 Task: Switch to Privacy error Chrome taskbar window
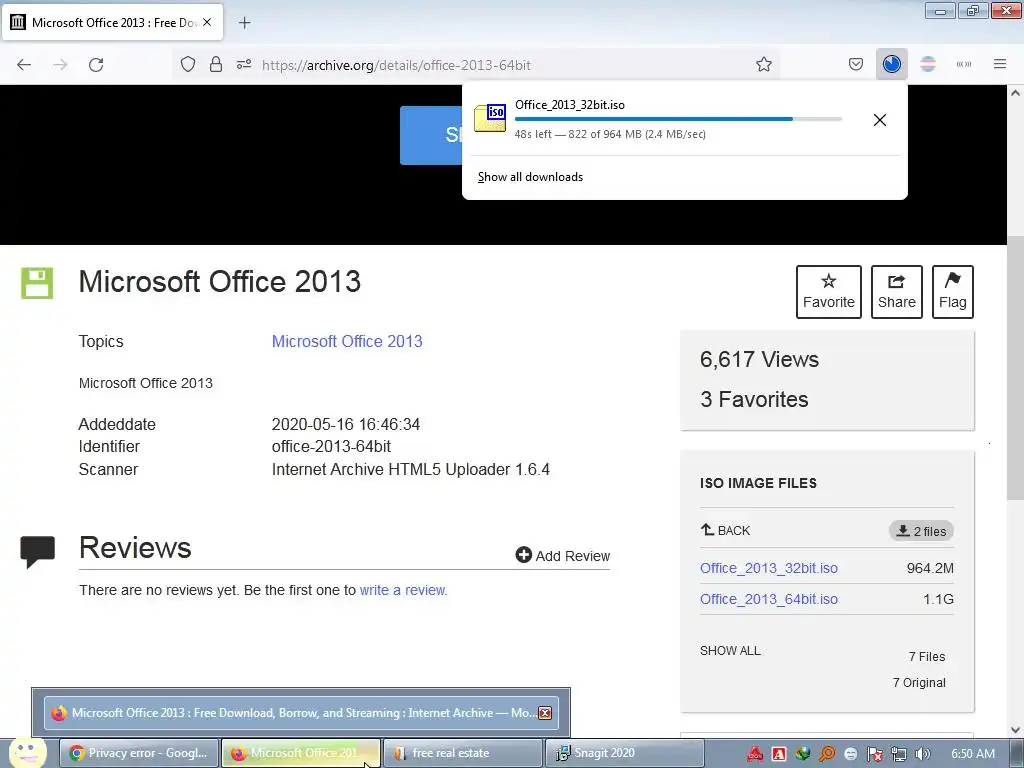(138, 753)
